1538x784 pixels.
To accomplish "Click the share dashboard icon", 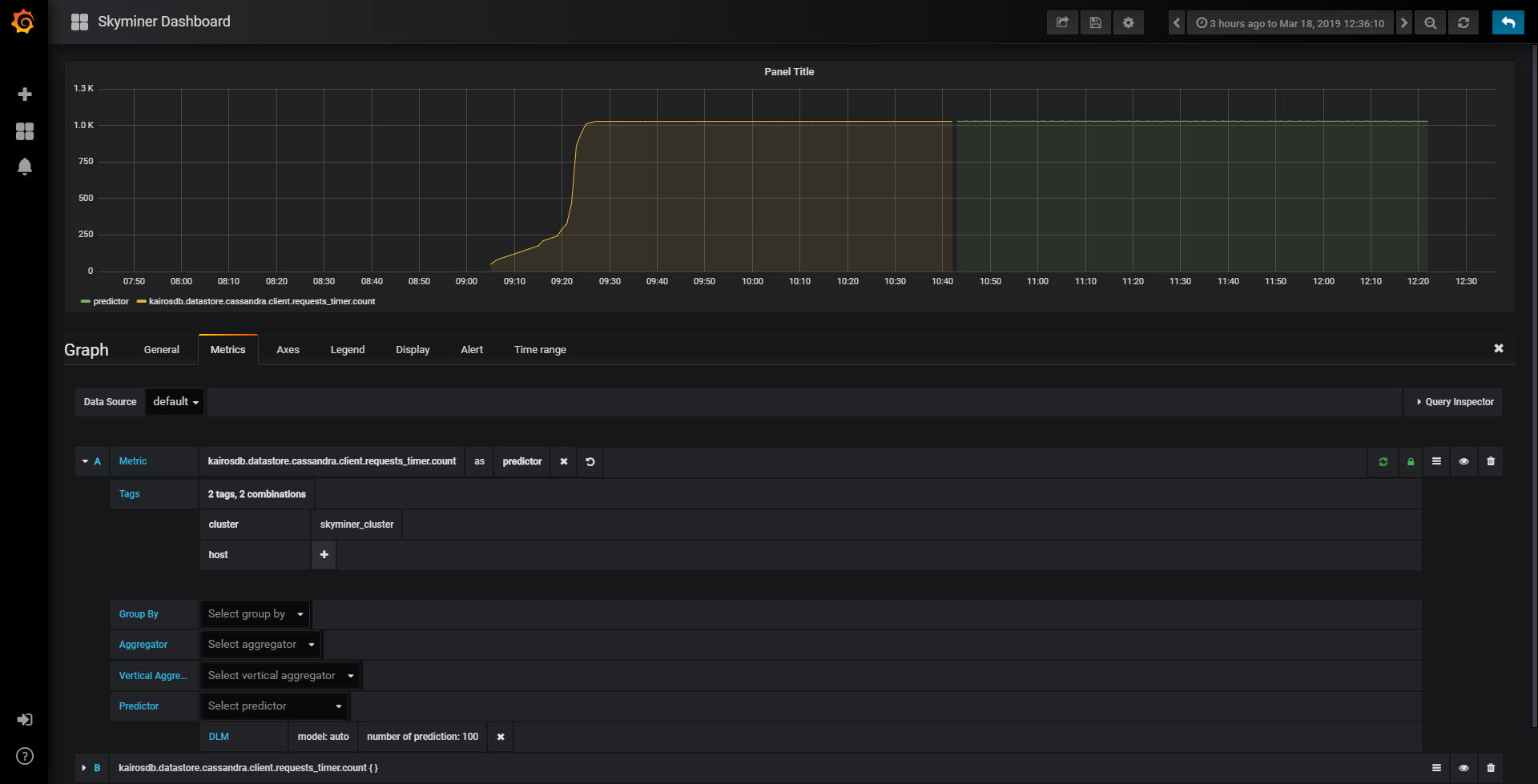I will pyautogui.click(x=1062, y=22).
